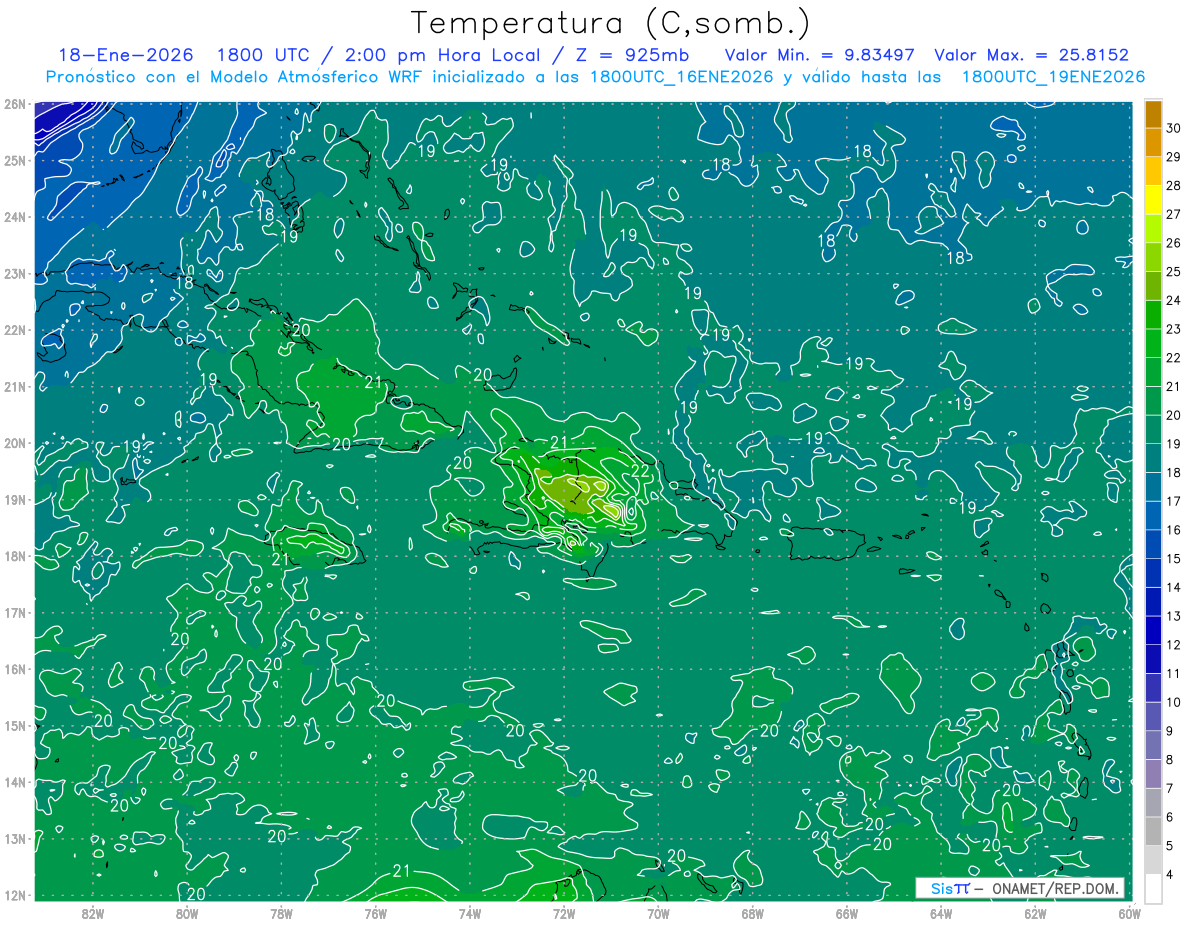1200x927 pixels.
Task: Click colorbar label "8"
Action: [x=1171, y=760]
